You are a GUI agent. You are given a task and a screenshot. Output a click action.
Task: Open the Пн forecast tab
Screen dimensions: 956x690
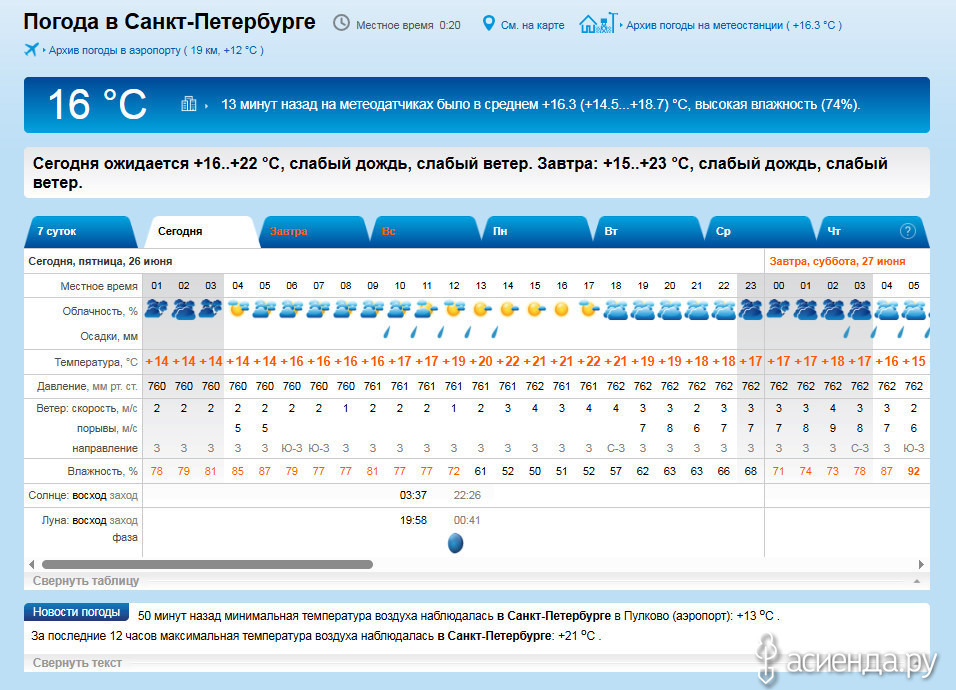[537, 232]
